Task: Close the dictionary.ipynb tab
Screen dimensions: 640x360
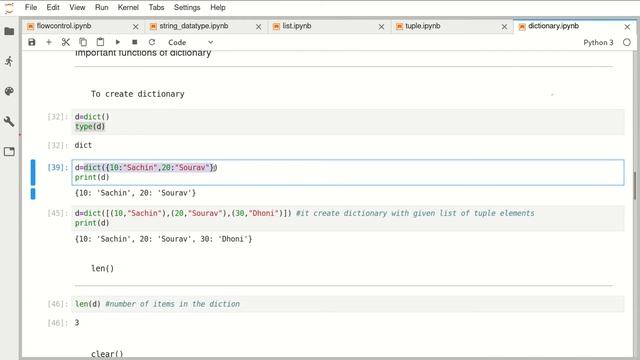Action: [627, 27]
